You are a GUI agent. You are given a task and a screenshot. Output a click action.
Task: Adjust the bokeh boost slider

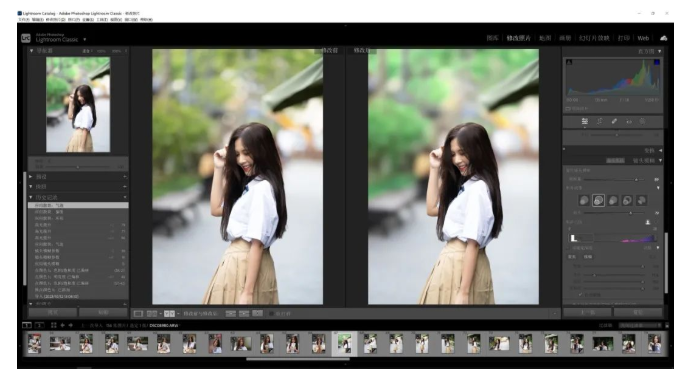tap(630, 213)
